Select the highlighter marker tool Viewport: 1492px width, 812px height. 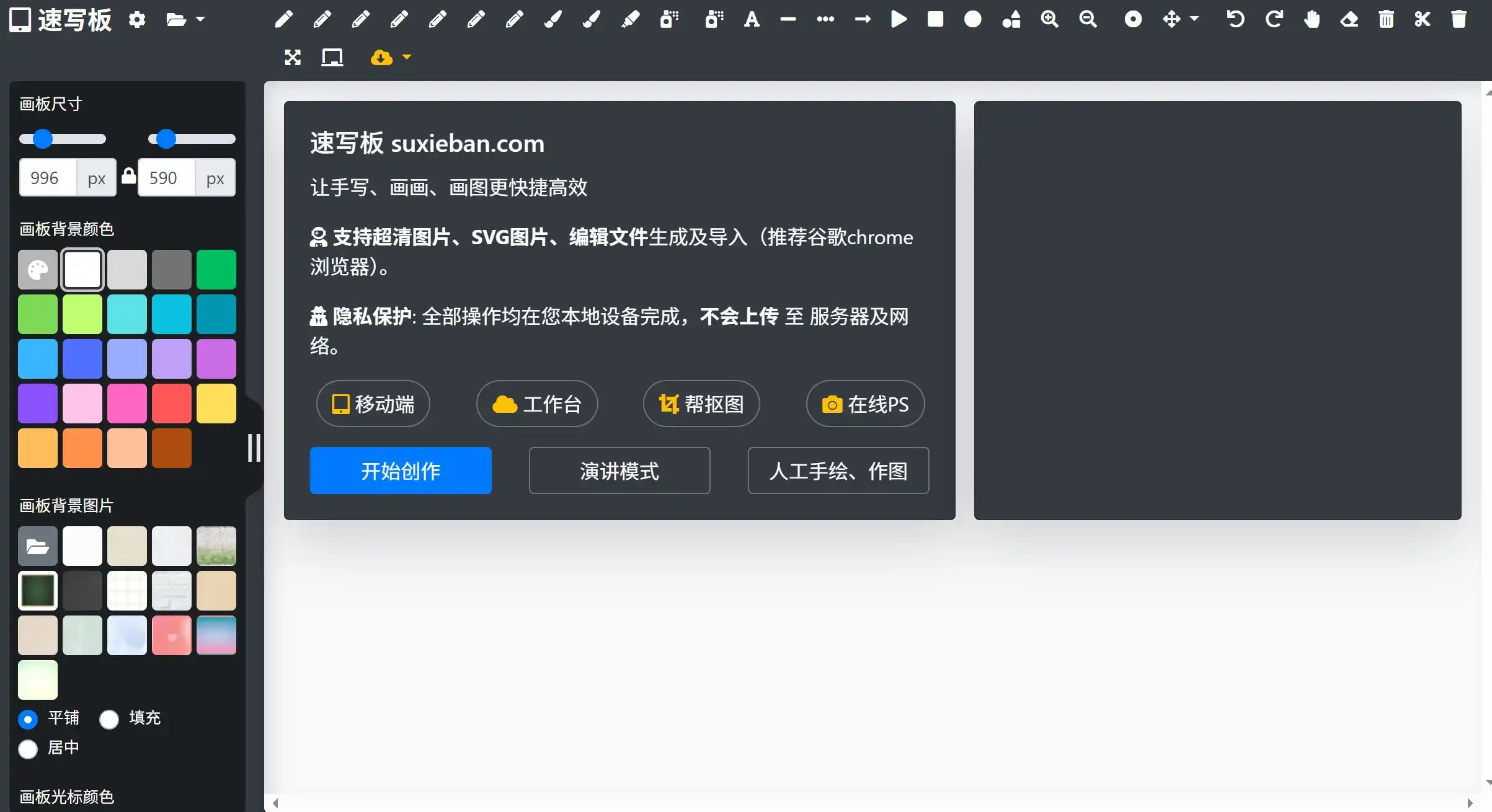tap(630, 19)
